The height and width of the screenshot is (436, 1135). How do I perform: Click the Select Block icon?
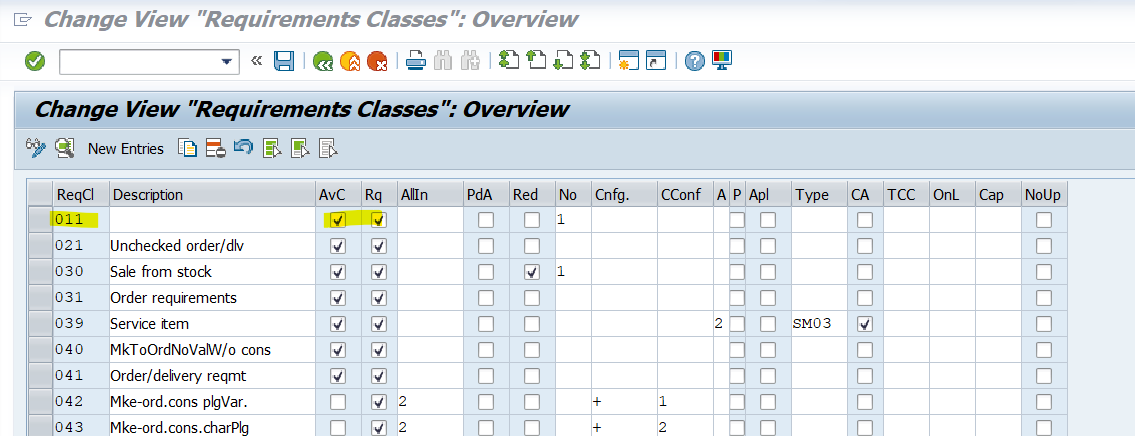click(x=300, y=148)
